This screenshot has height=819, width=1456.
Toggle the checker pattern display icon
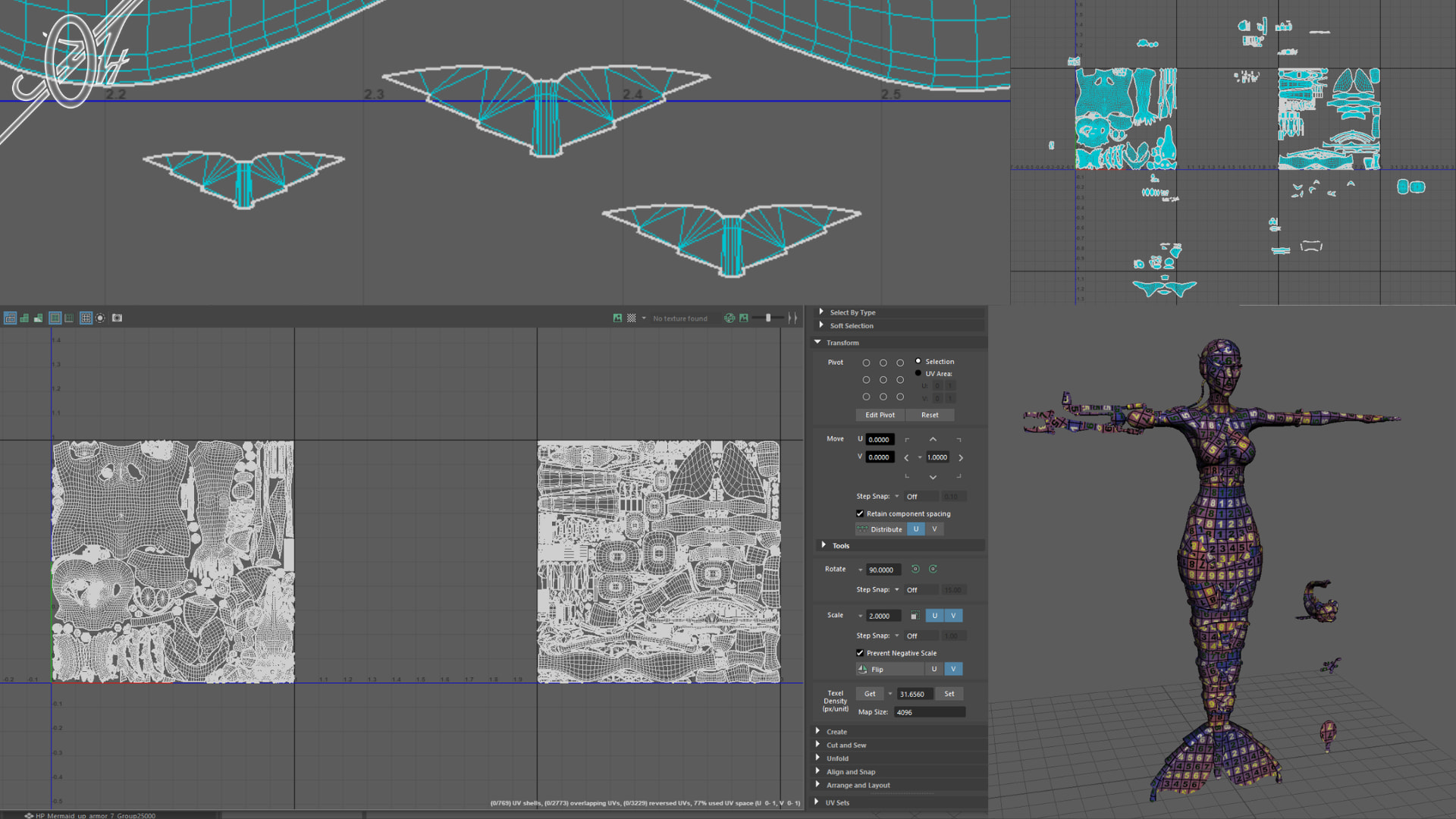(631, 318)
